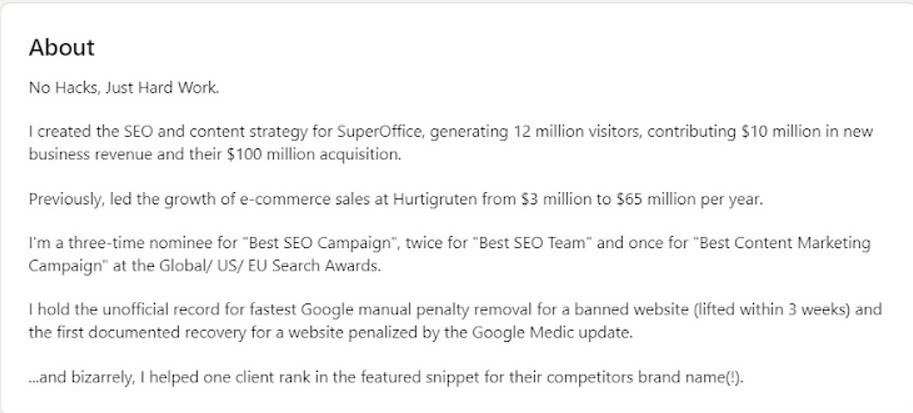Click the "$65 million per year" text
Screen dimensions: 913x413
click(694, 199)
